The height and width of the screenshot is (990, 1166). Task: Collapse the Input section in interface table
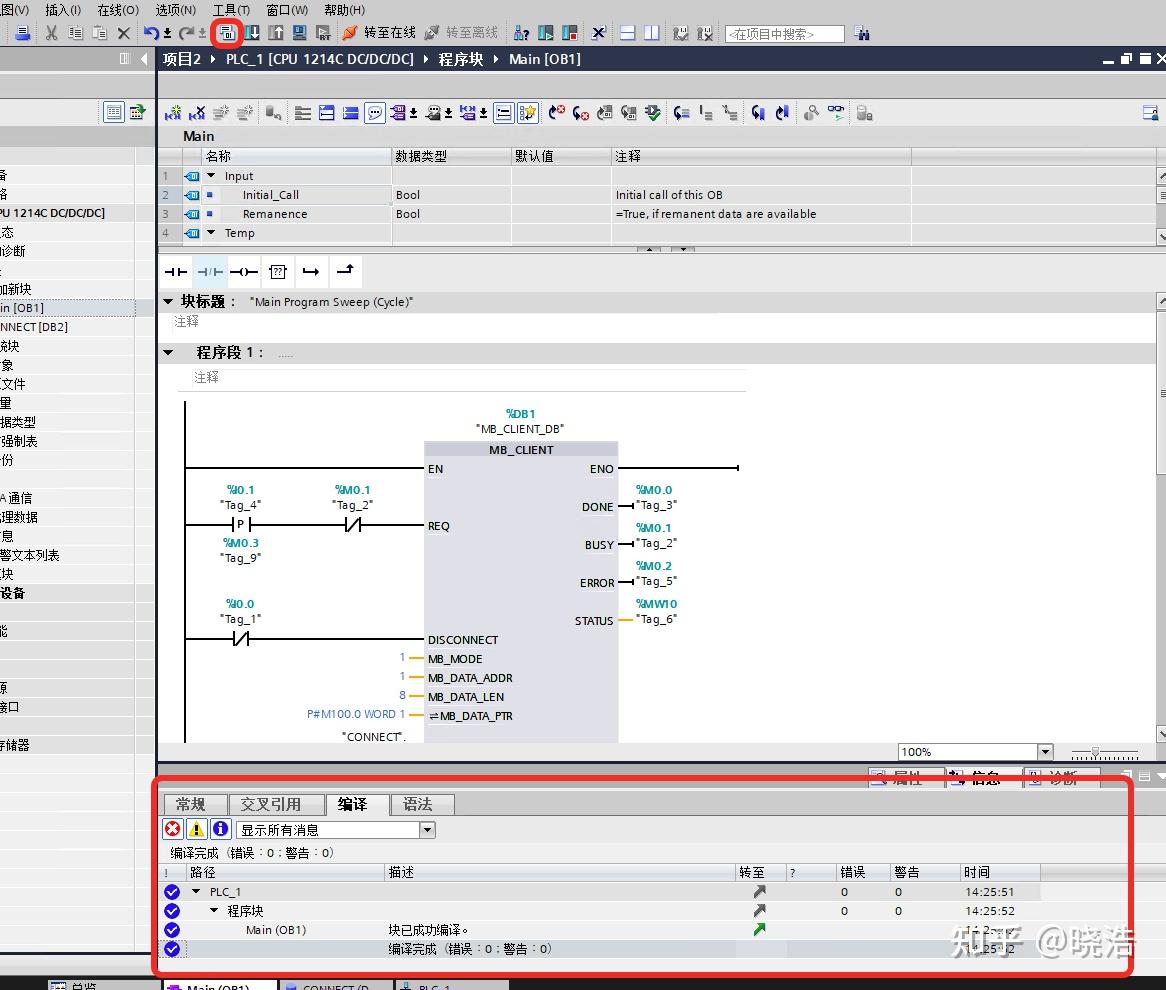pyautogui.click(x=211, y=176)
